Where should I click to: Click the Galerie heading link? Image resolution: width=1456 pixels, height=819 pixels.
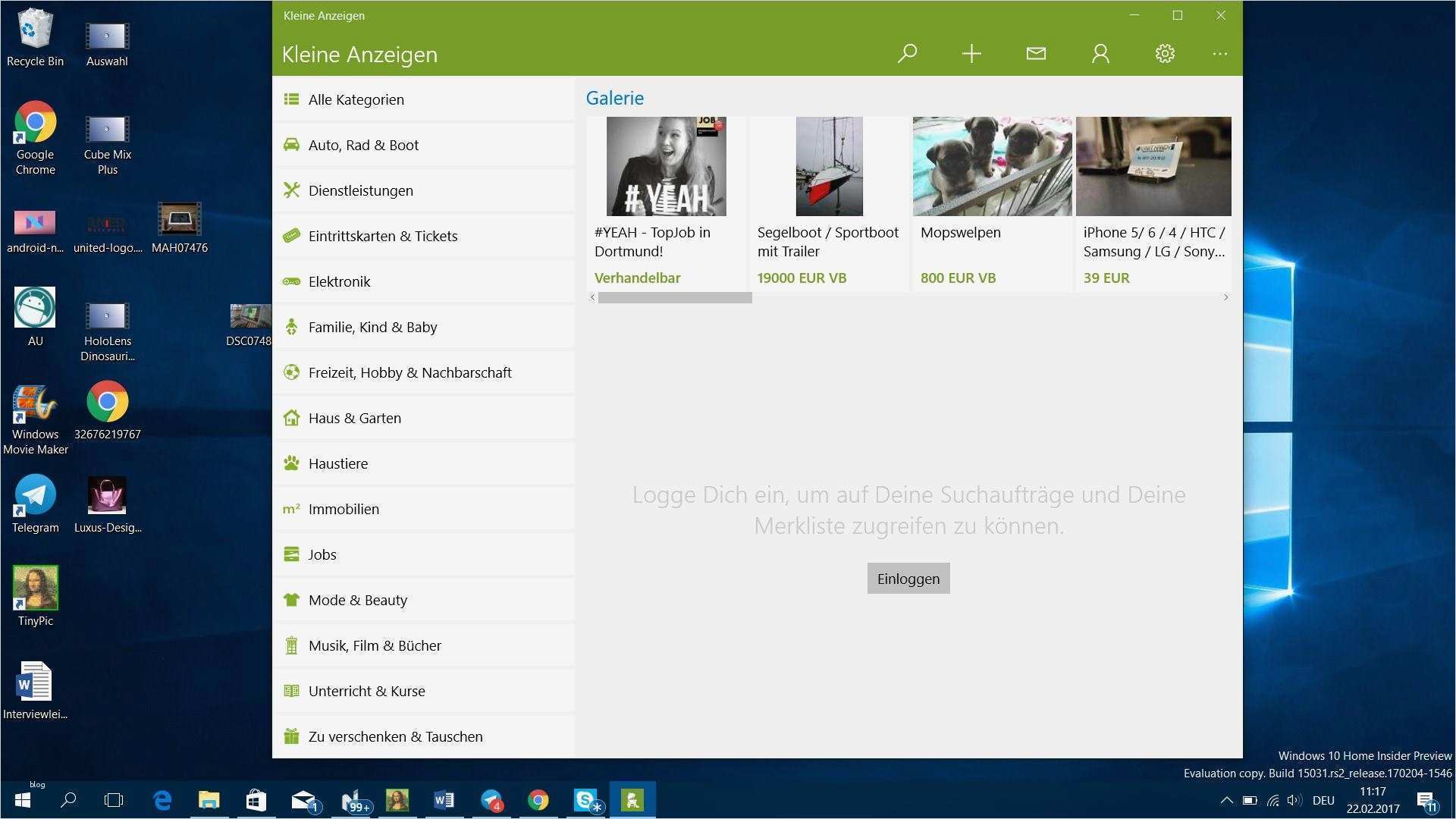[x=614, y=98]
